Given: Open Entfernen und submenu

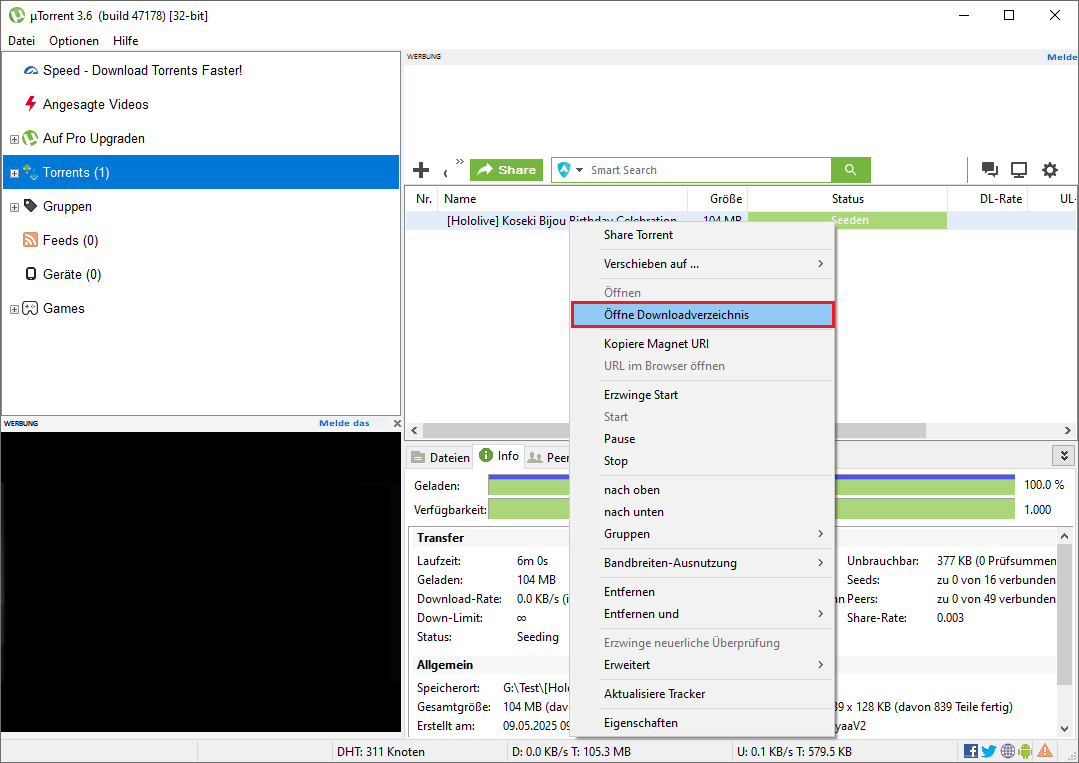Looking at the screenshot, I should click(x=703, y=613).
